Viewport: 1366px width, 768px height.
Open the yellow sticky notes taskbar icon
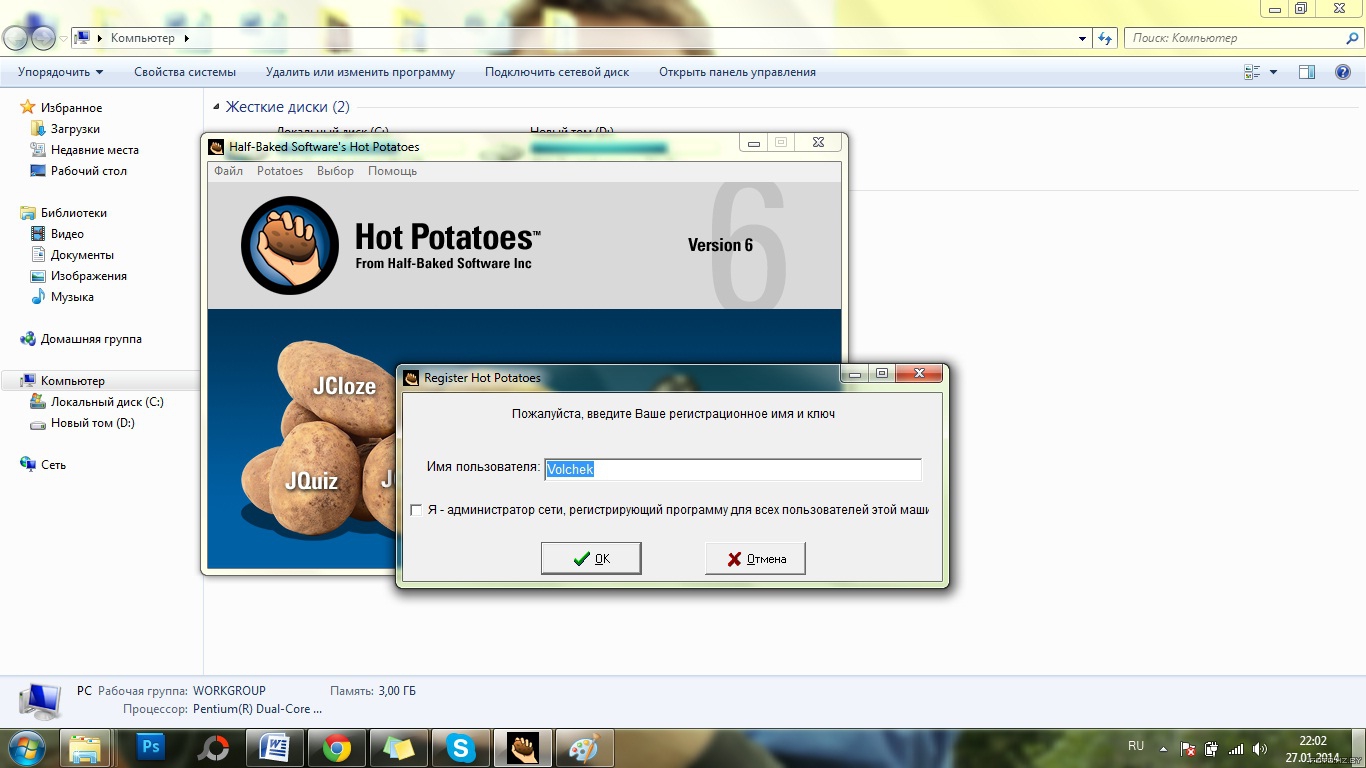pos(399,747)
